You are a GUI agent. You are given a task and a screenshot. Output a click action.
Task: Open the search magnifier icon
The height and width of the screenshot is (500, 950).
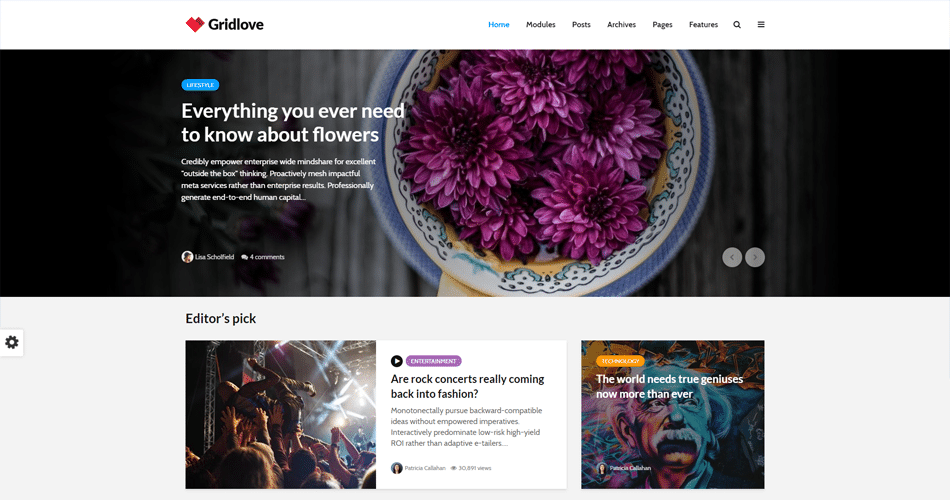tap(737, 25)
